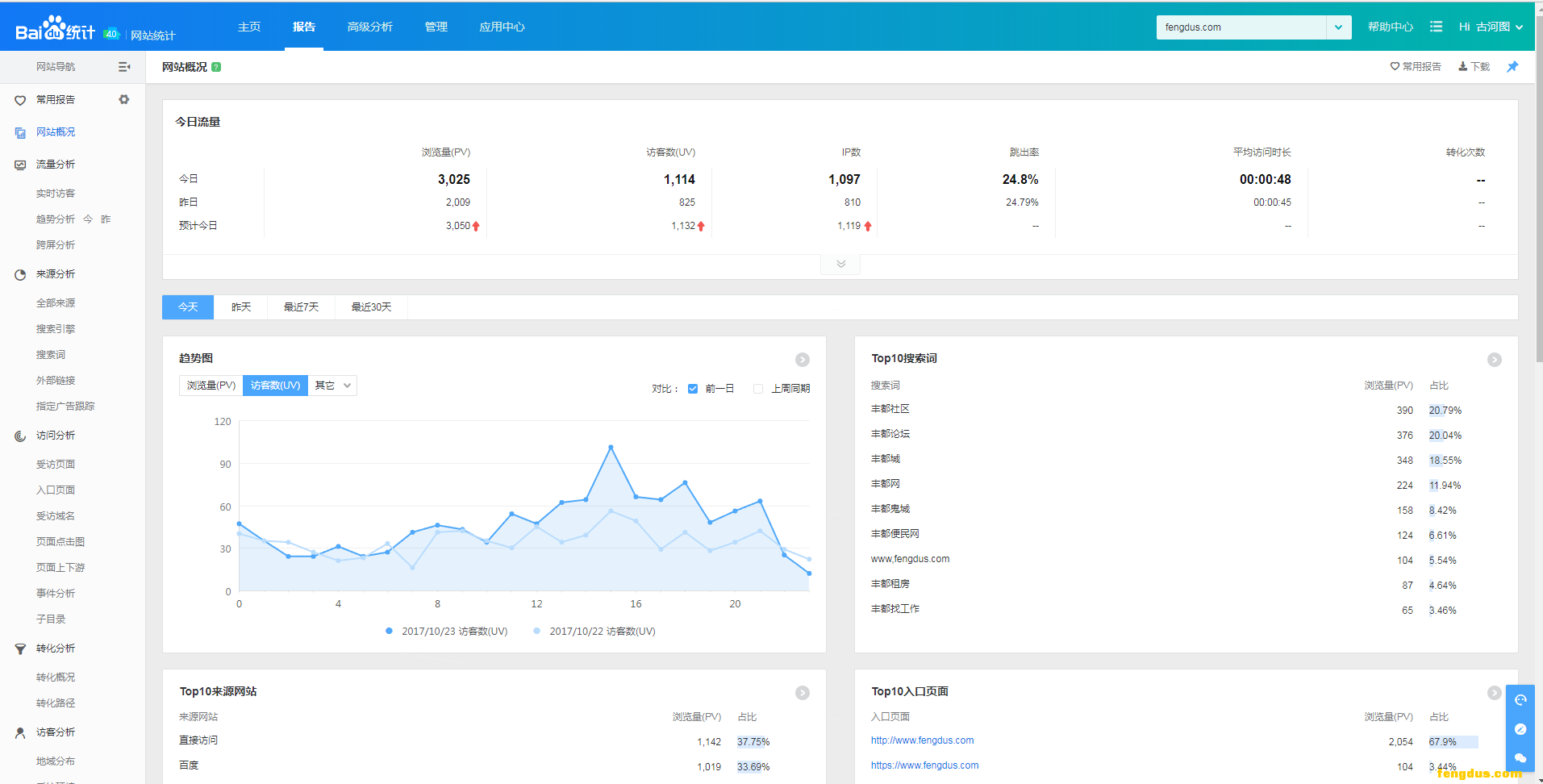Switch chart to 浏览量(PV) metric
Screen dimensions: 1543x784
click(211, 386)
